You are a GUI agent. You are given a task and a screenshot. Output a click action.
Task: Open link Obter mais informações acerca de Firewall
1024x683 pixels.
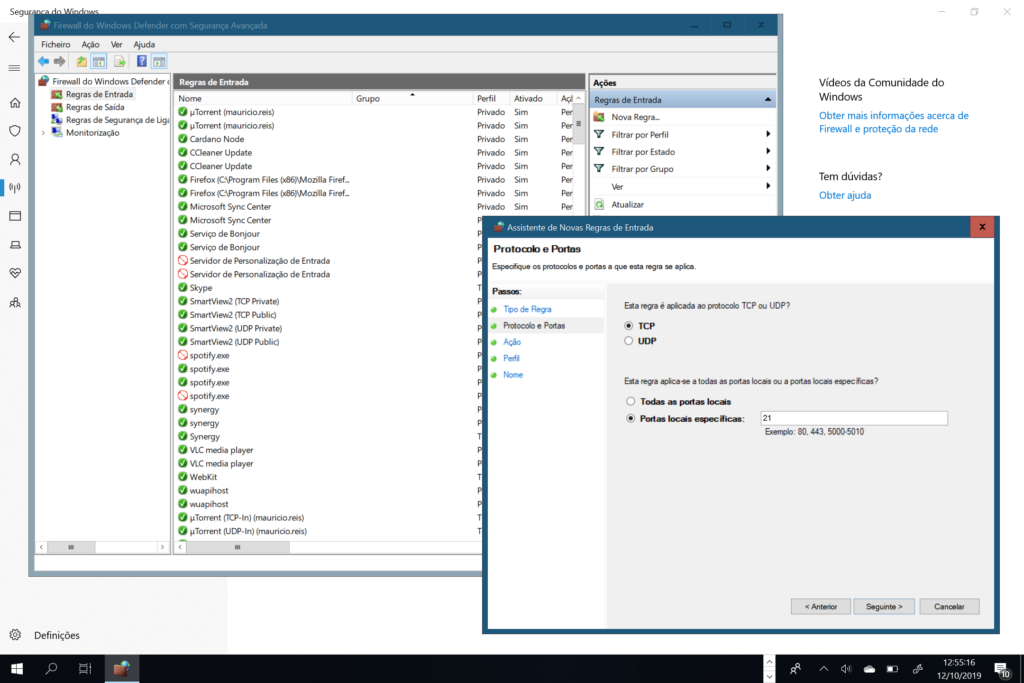tap(893, 122)
